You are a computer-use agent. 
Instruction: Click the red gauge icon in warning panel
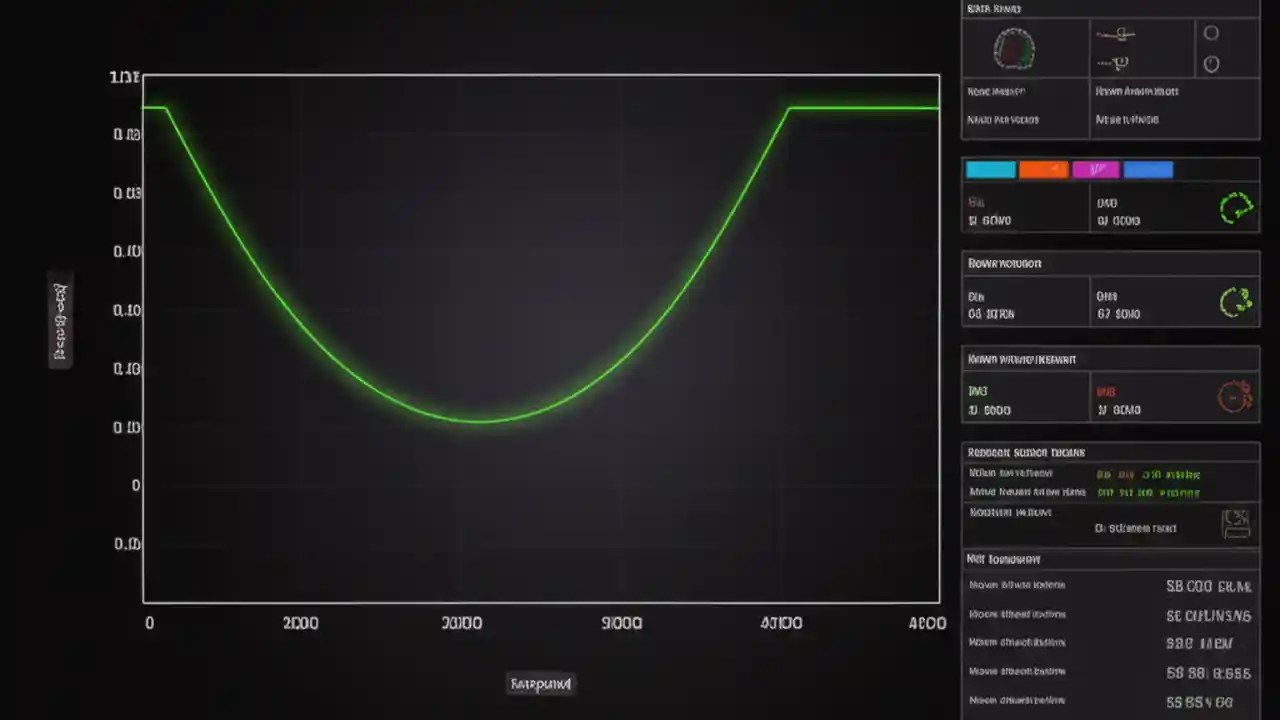(x=1235, y=396)
